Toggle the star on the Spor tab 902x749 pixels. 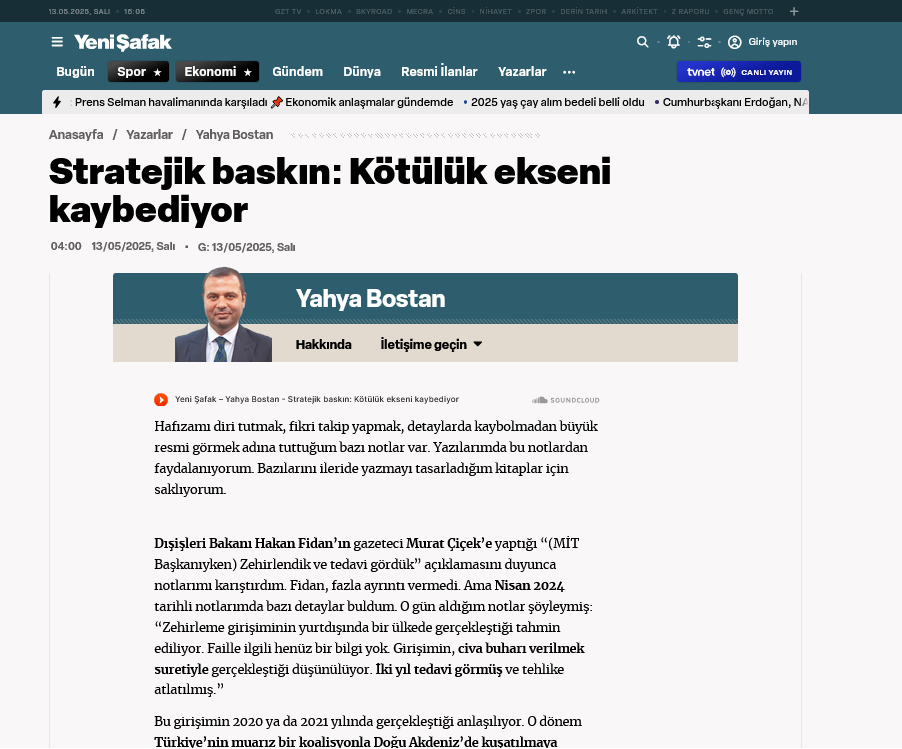pos(157,72)
